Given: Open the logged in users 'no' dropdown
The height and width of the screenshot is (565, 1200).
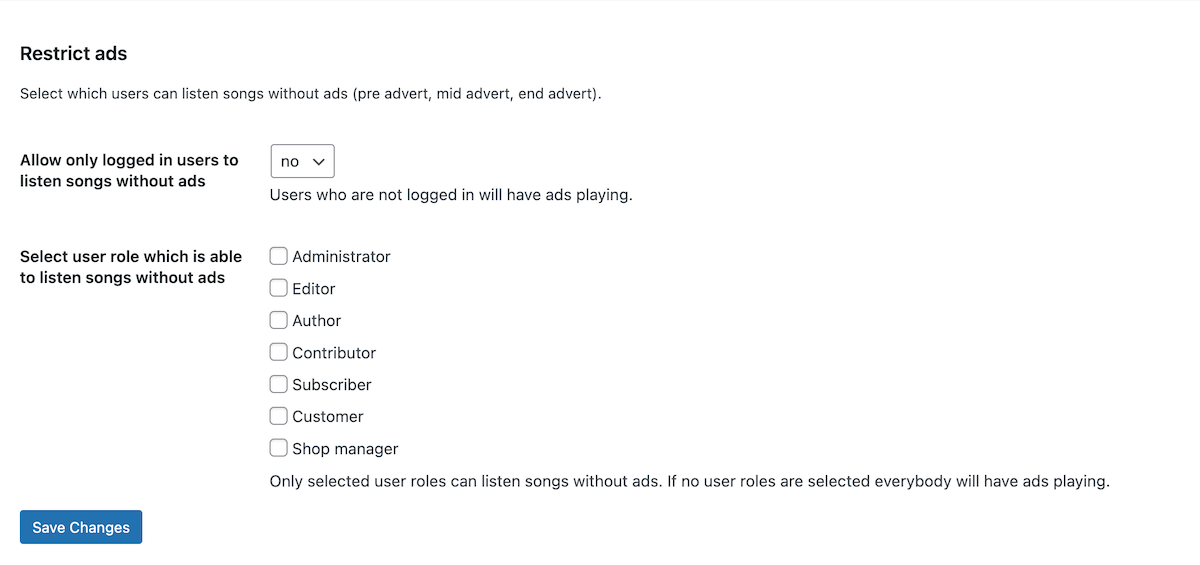Looking at the screenshot, I should 302,161.
